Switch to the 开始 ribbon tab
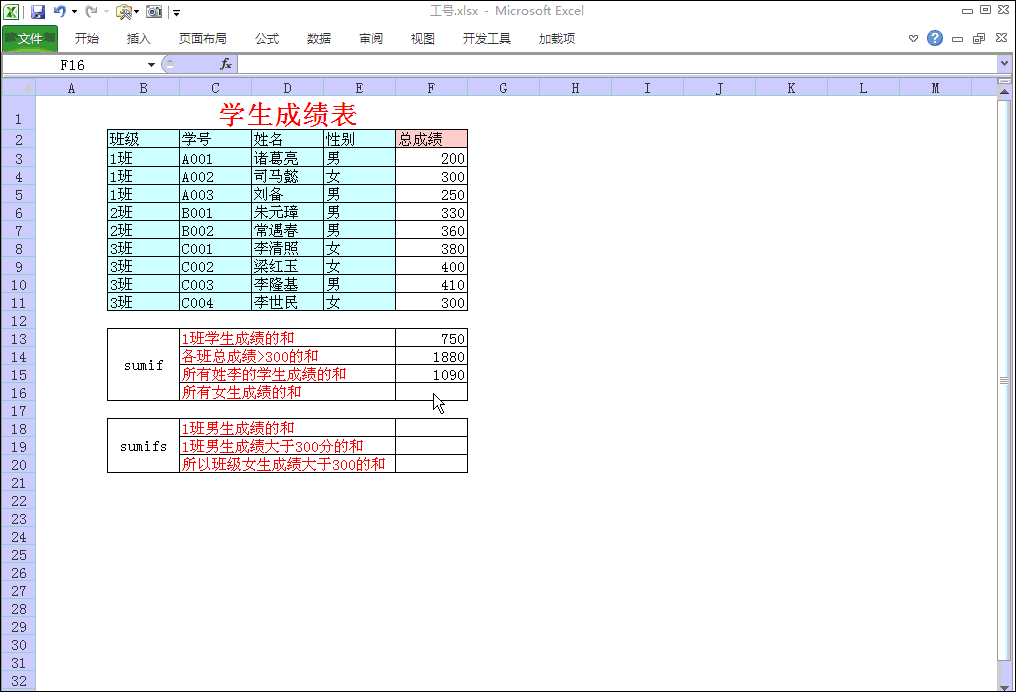Image resolution: width=1016 pixels, height=692 pixels. [x=86, y=38]
